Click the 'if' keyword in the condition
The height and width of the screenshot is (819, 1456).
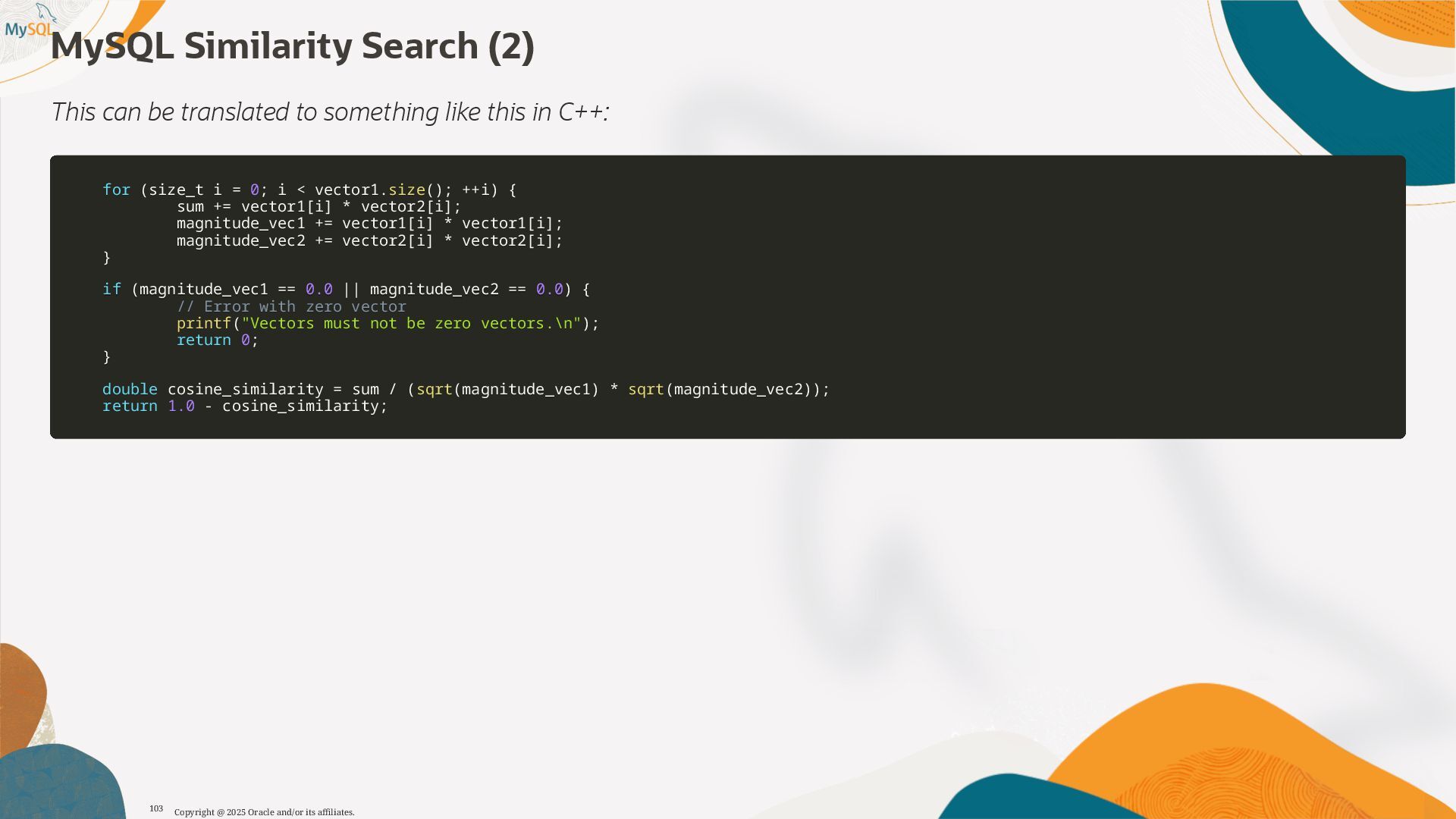[x=111, y=289]
